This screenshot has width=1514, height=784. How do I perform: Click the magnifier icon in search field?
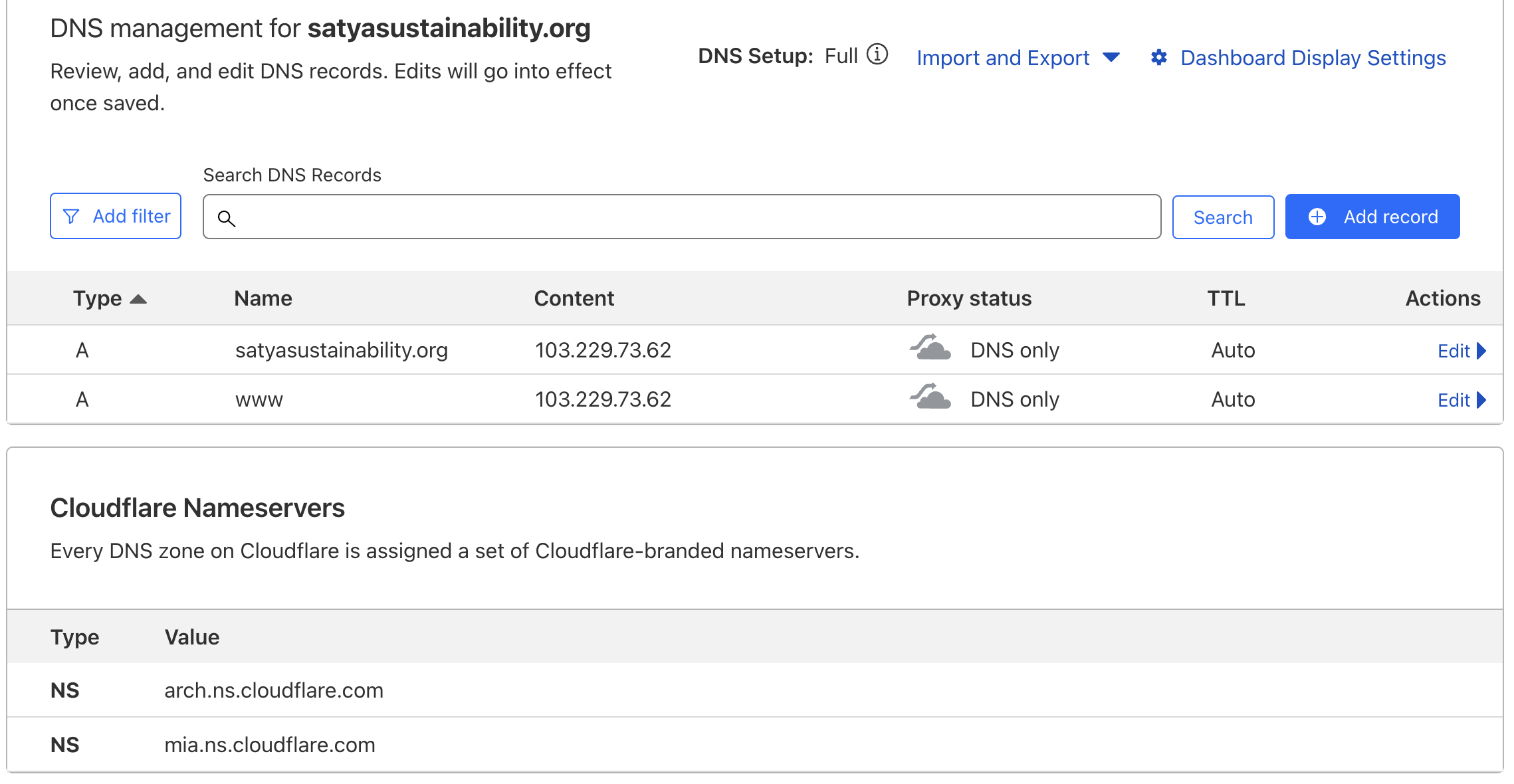coord(227,219)
